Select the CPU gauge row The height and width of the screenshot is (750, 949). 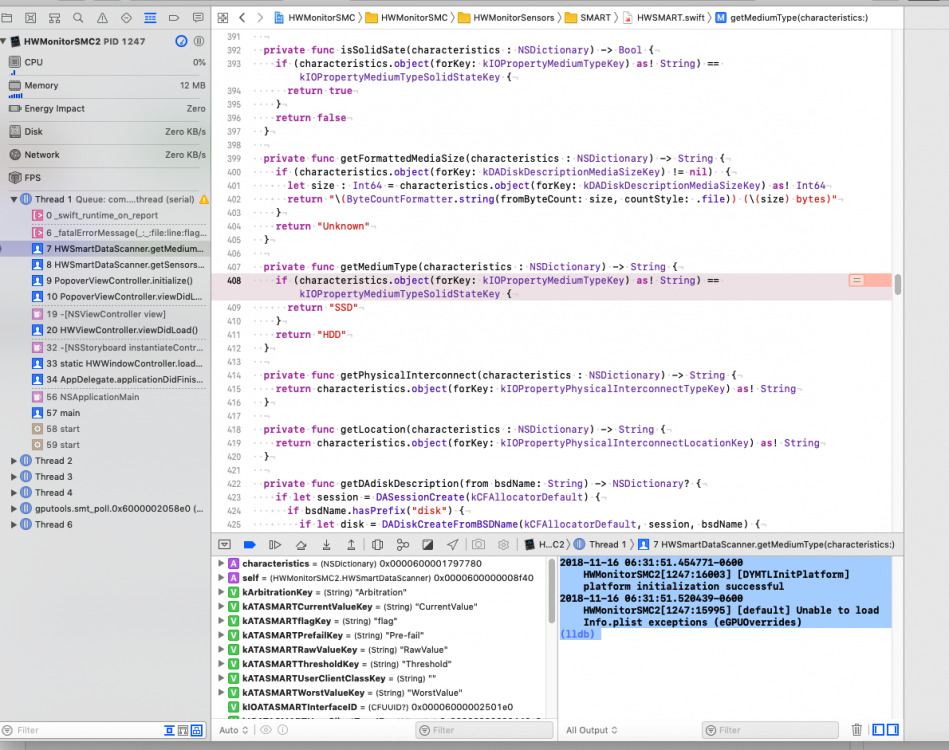(x=107, y=62)
